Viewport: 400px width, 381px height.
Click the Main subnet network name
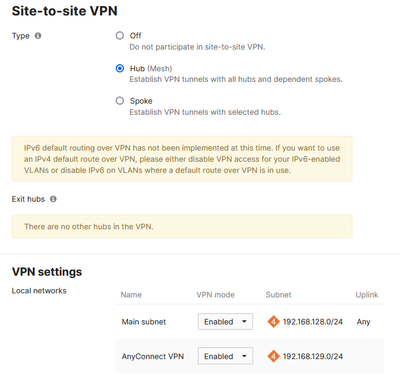(x=144, y=322)
